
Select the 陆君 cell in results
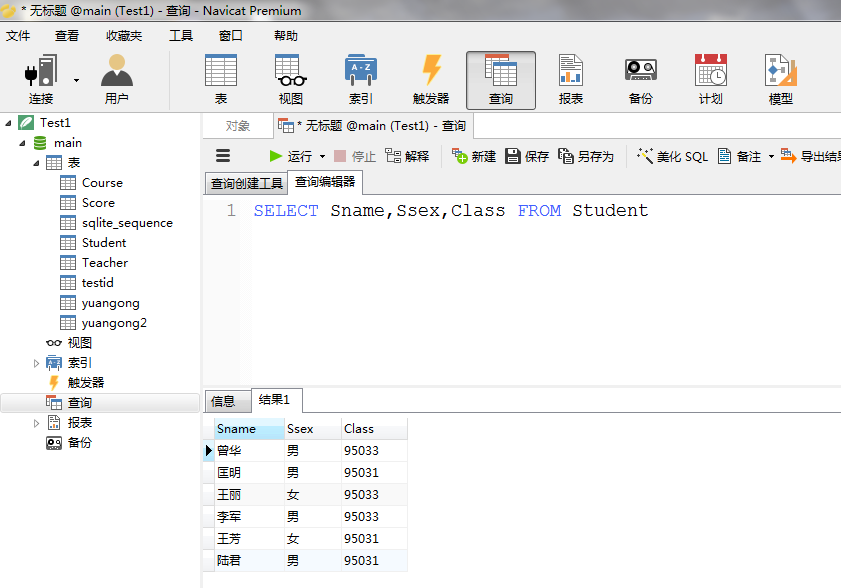(249, 561)
